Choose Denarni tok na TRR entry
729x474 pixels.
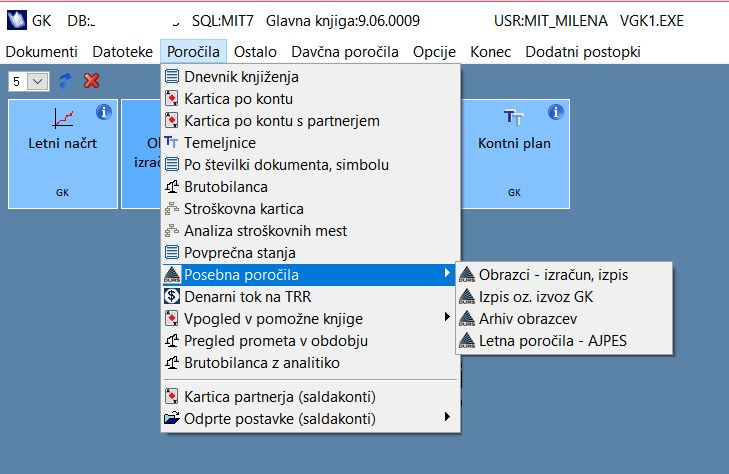pyautogui.click(x=311, y=296)
